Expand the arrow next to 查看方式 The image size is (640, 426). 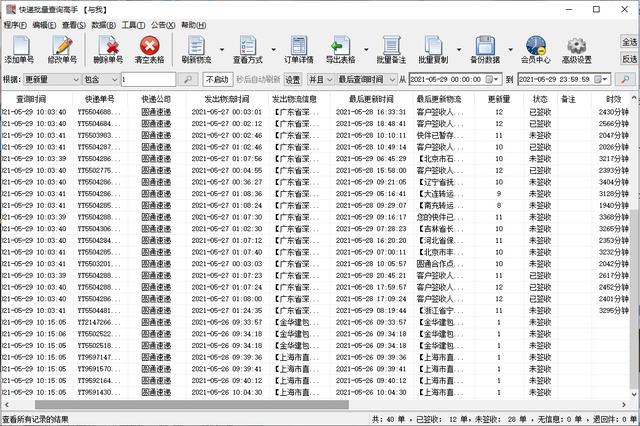pyautogui.click(x=273, y=49)
